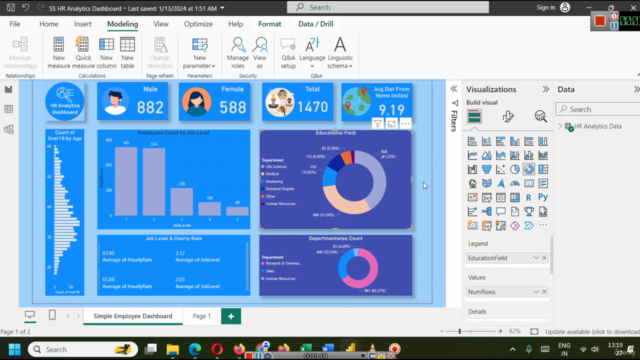
Task: Select the funnel chart visual
Action: (x=487, y=169)
